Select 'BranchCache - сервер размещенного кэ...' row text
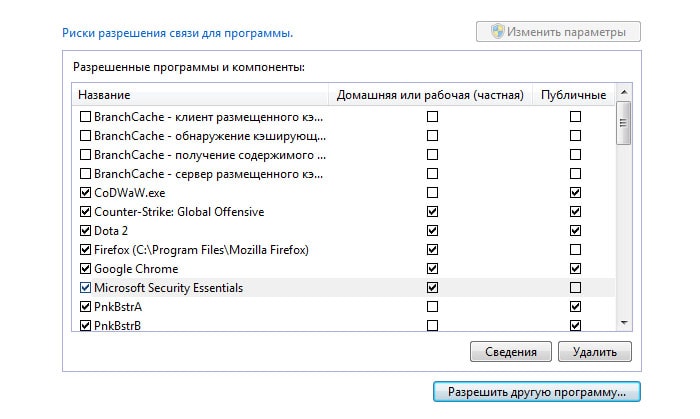Viewport: 700px width, 419px height. click(208, 174)
